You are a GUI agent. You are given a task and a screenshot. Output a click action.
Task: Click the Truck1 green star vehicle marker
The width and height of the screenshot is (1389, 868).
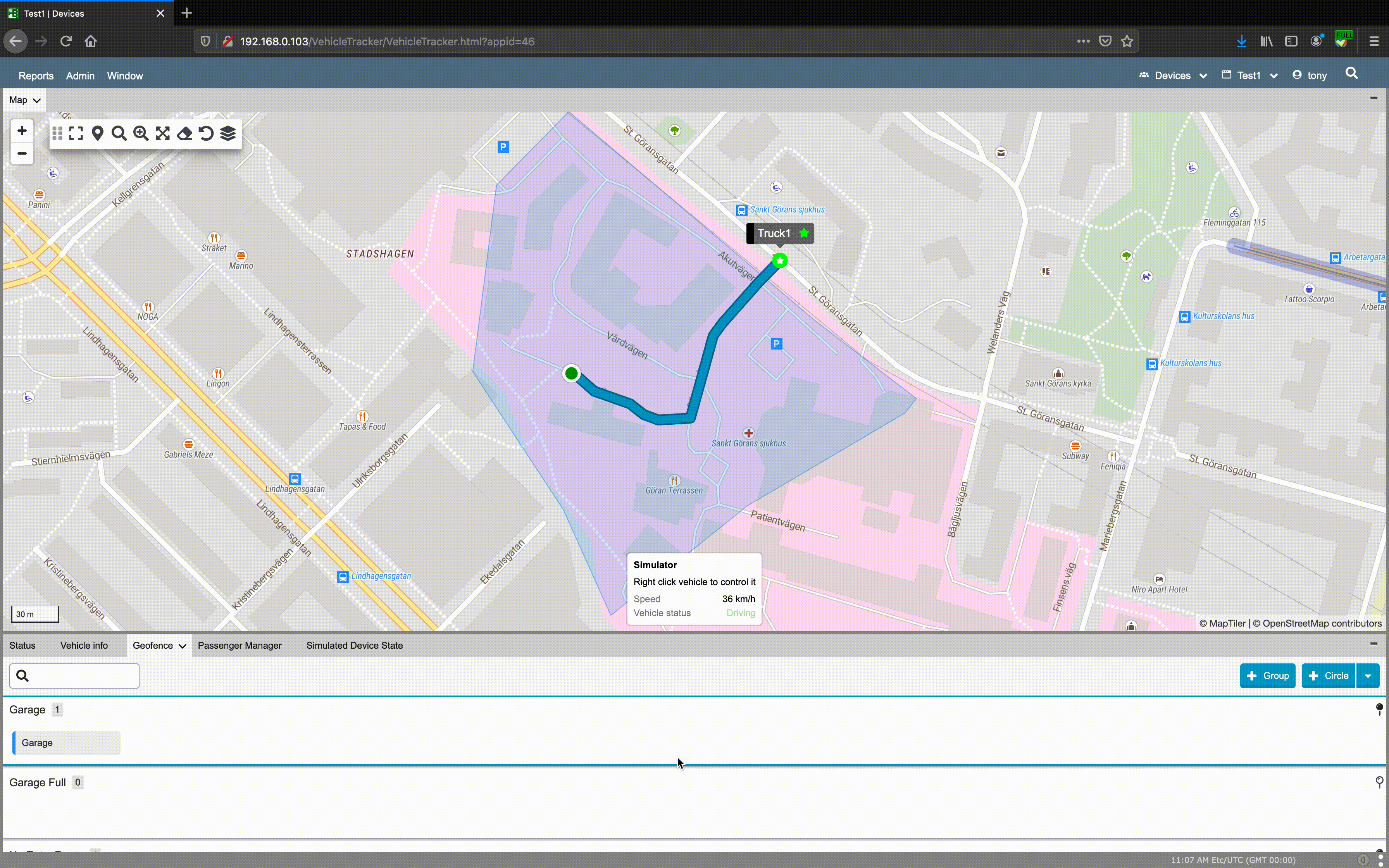pos(779,261)
